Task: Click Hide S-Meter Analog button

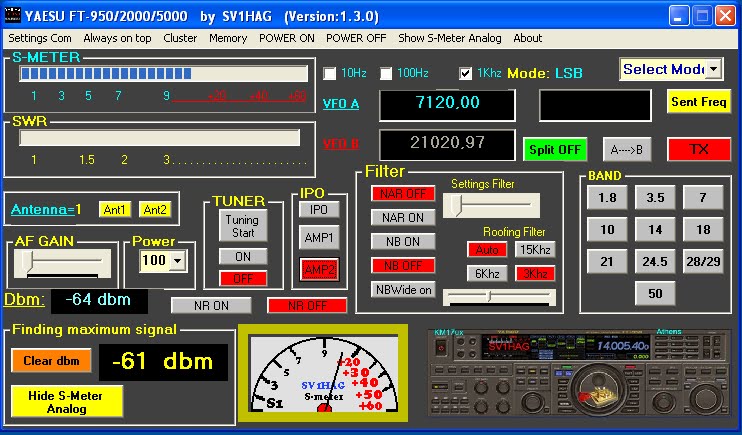Action: click(66, 402)
